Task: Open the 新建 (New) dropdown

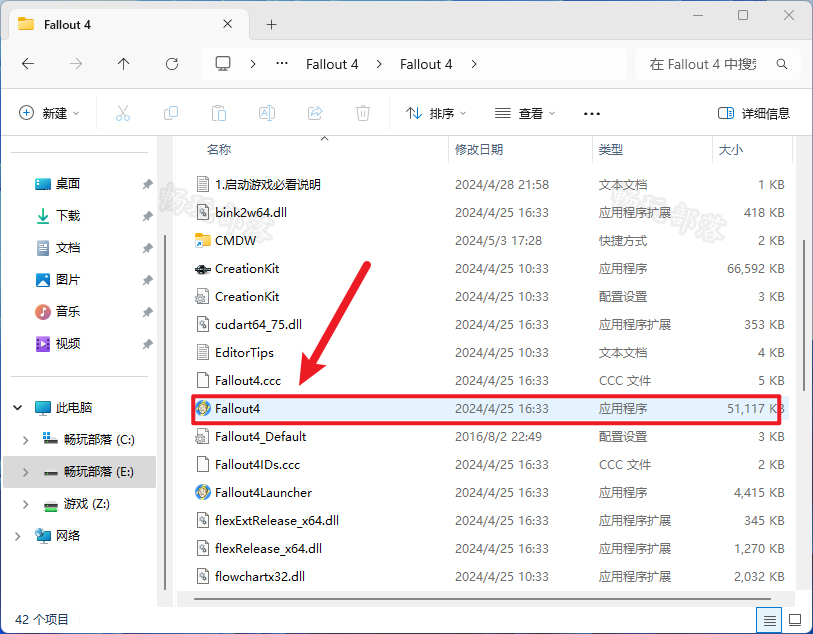Action: (49, 113)
